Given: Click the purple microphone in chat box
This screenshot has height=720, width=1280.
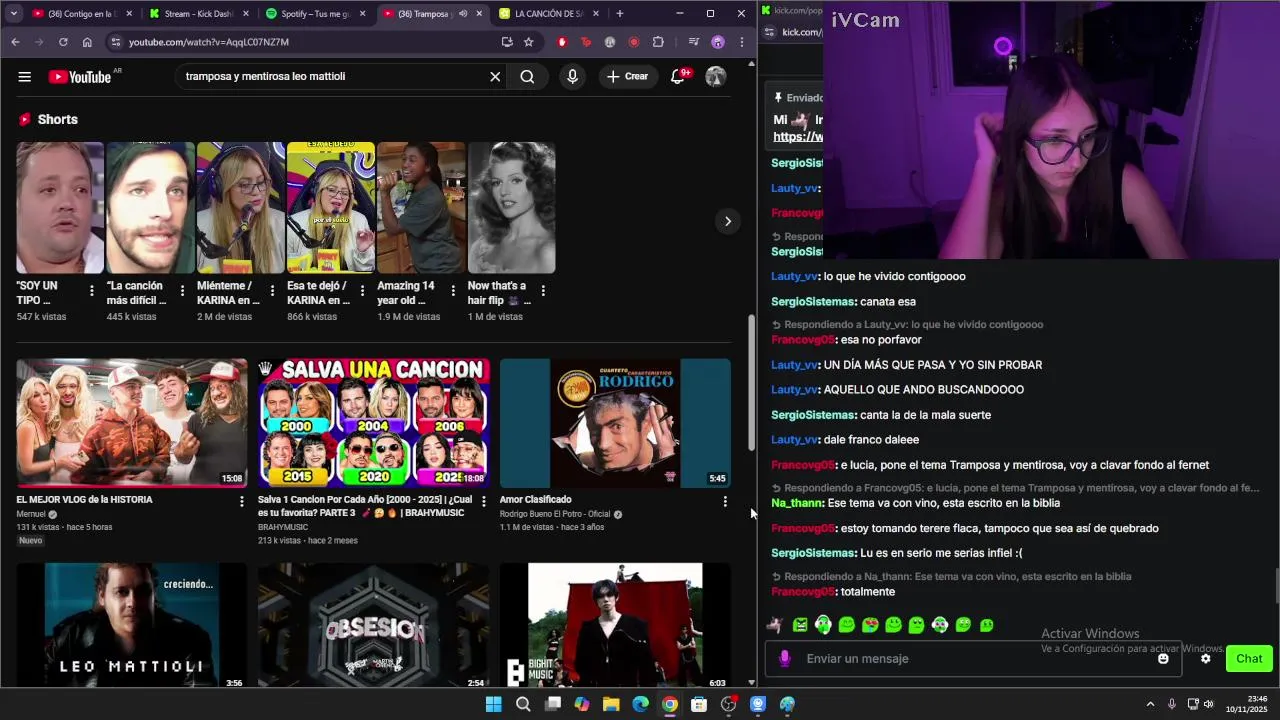Looking at the screenshot, I should (x=785, y=659).
